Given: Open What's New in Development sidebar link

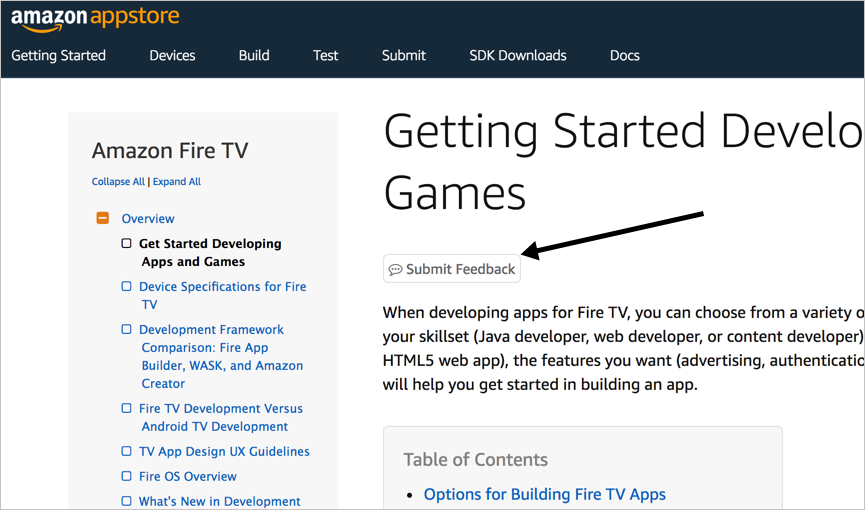Looking at the screenshot, I should click(x=220, y=501).
